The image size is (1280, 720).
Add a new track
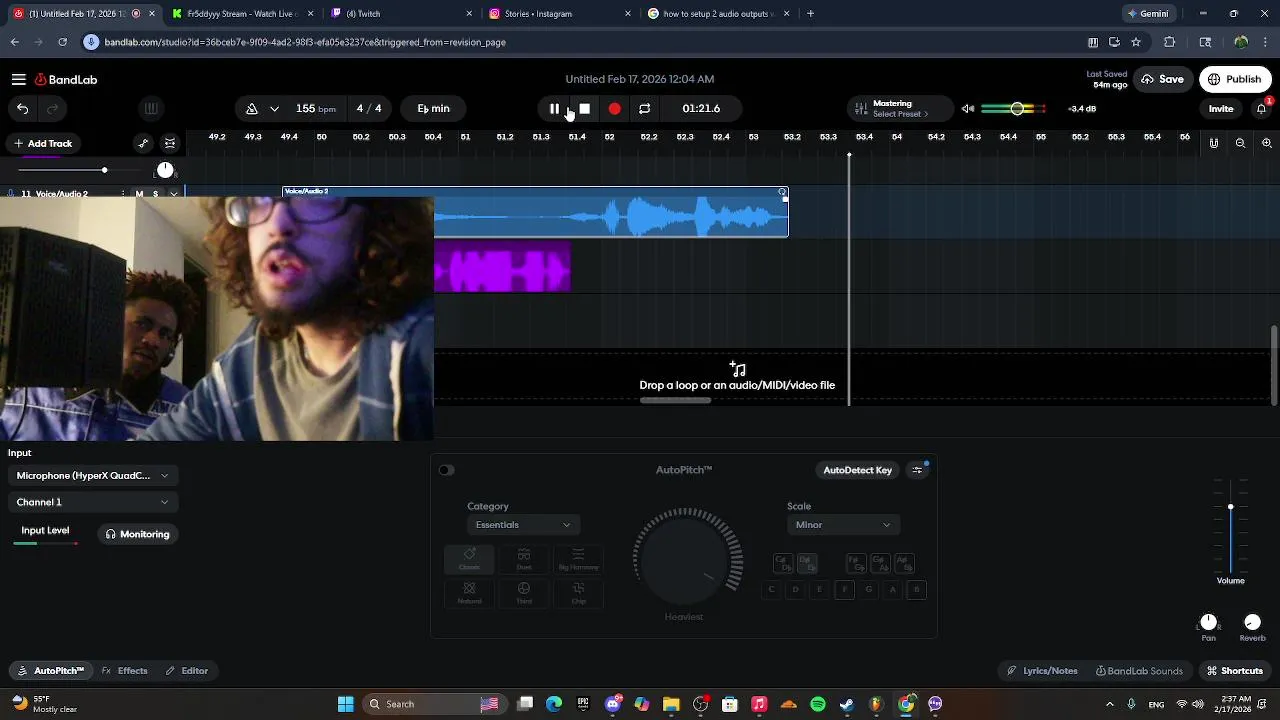(x=42, y=144)
